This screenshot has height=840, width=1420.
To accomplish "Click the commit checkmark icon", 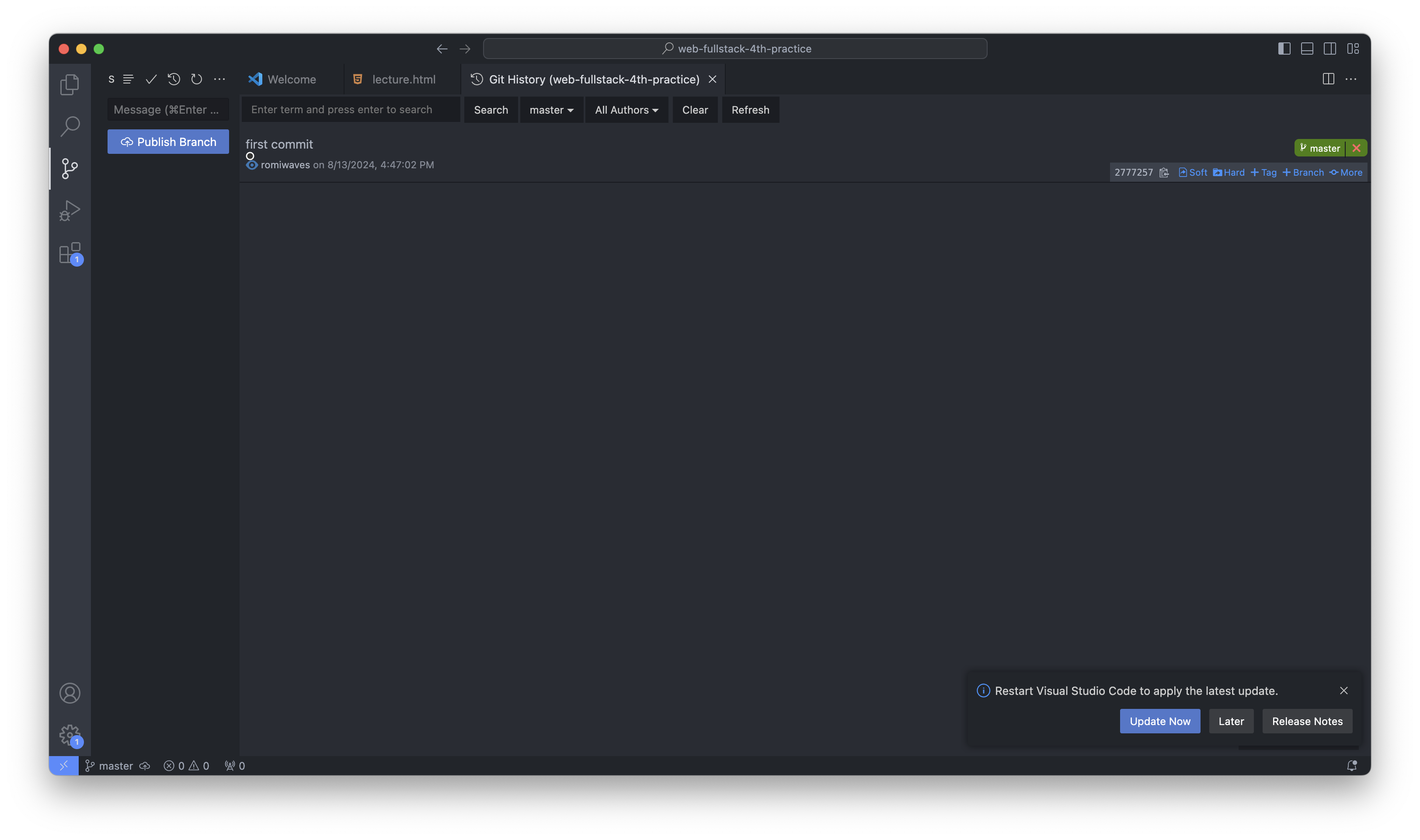I will (150, 79).
